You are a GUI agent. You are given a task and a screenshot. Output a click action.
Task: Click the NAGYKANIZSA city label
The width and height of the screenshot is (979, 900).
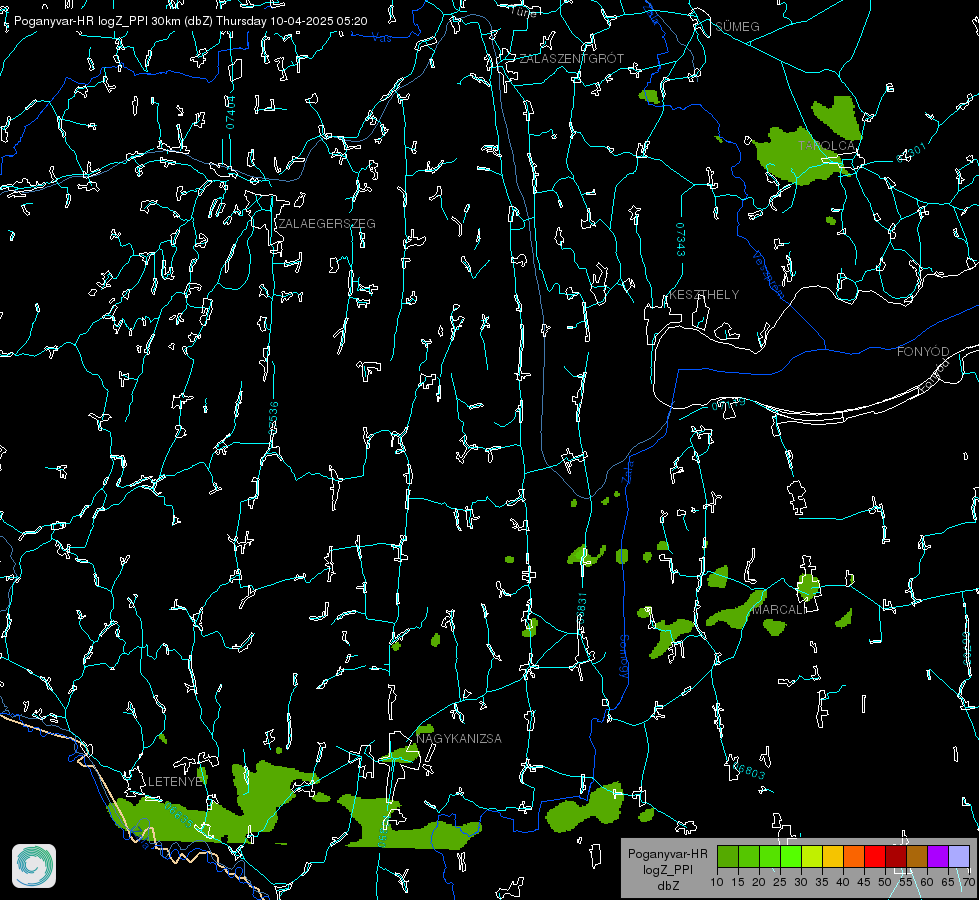(459, 739)
